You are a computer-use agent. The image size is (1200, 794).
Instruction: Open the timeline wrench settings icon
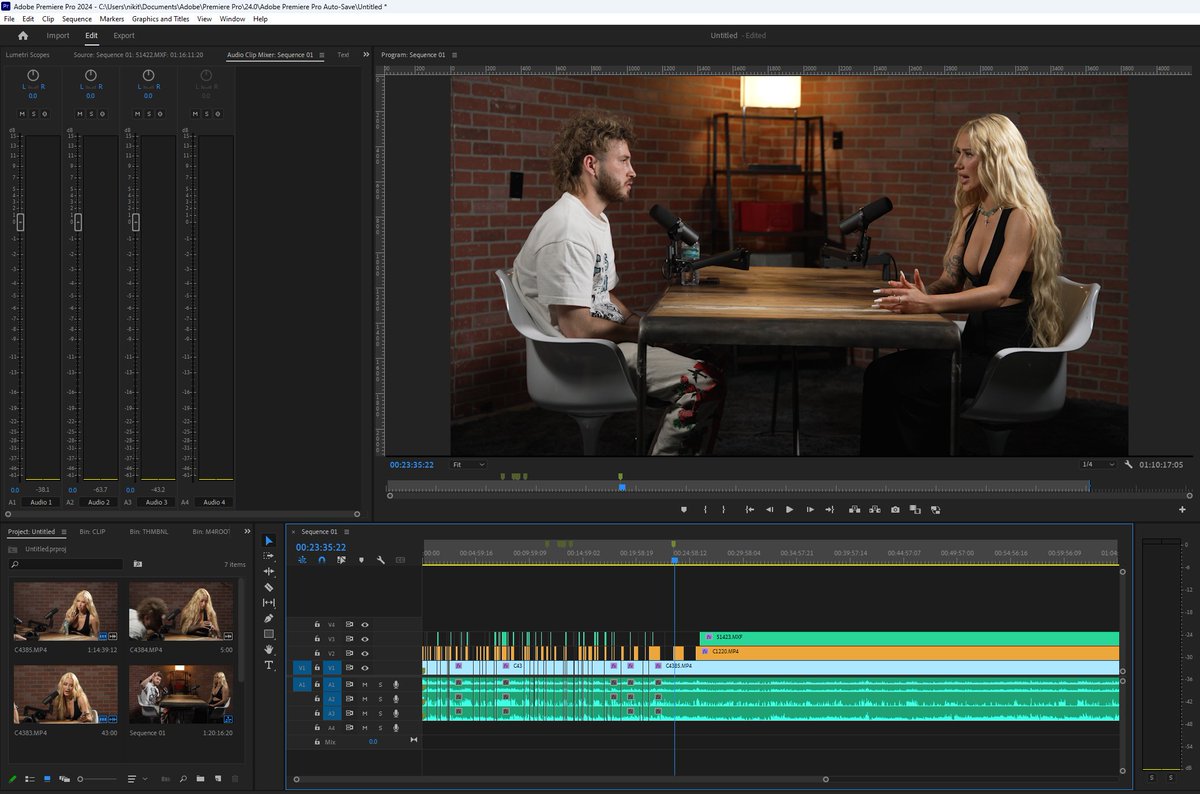point(380,560)
